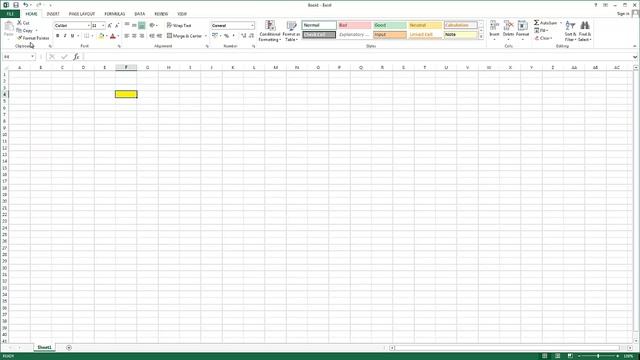
Task: Click the zoom slider handle in status bar
Action: click(598, 356)
